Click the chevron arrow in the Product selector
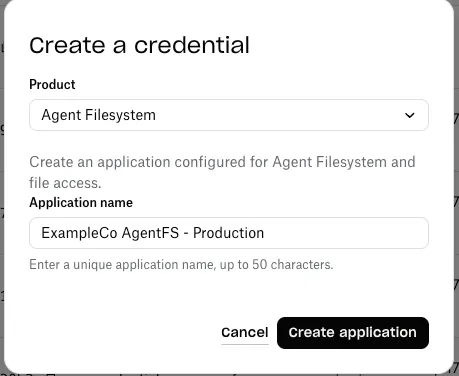 point(409,115)
